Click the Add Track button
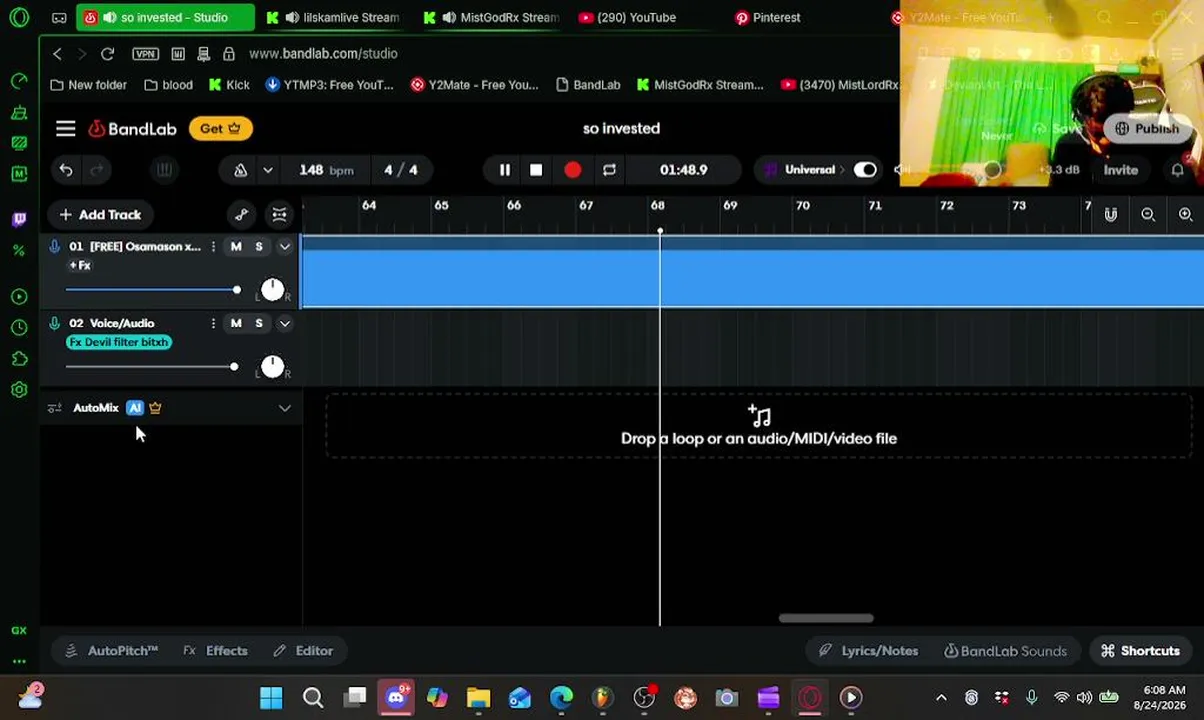Image resolution: width=1204 pixels, height=720 pixels. click(x=100, y=214)
